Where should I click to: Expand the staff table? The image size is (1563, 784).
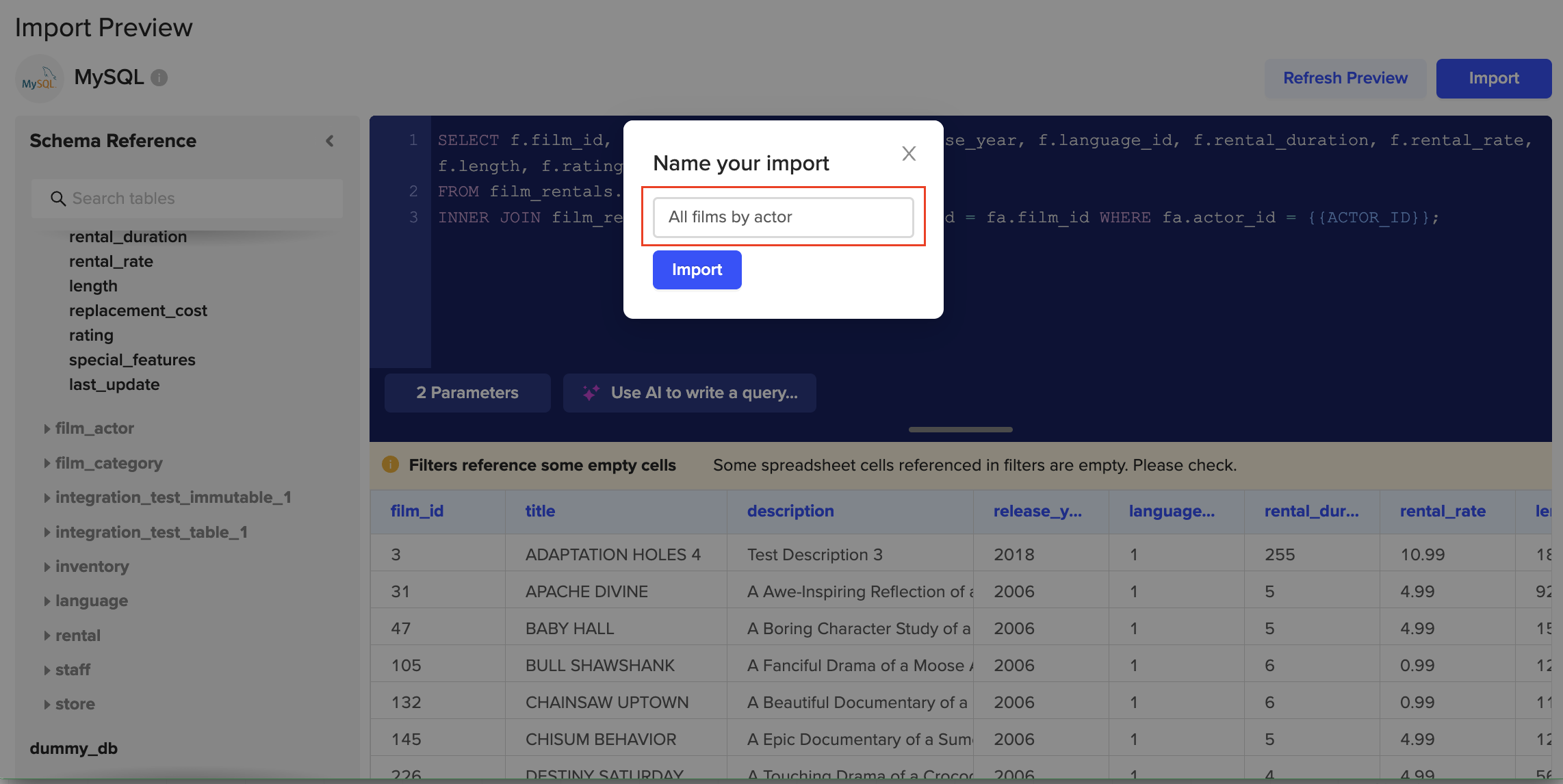click(47, 670)
